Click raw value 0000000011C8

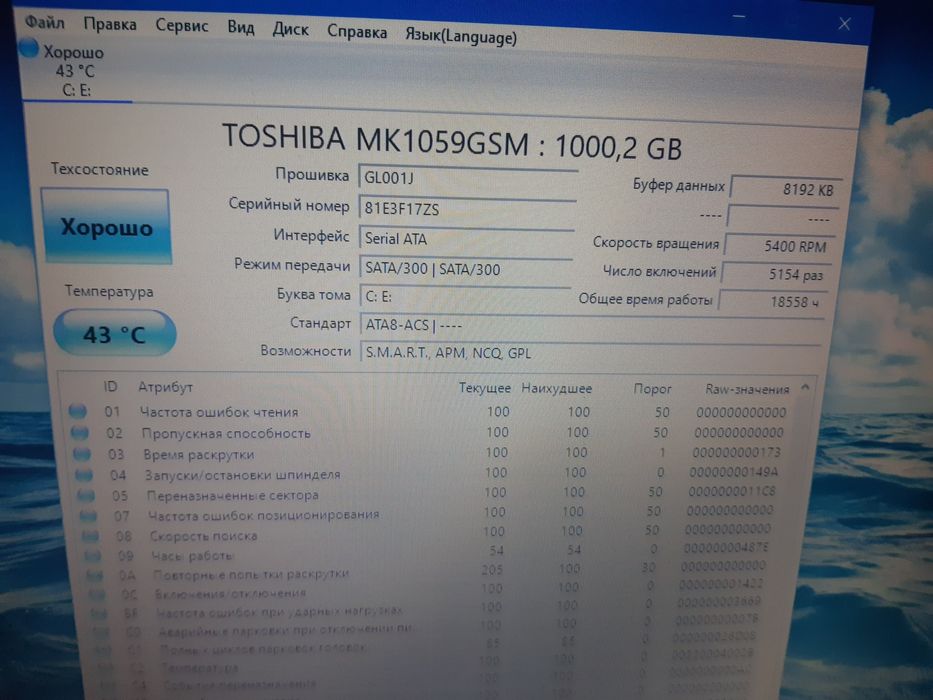(x=732, y=492)
